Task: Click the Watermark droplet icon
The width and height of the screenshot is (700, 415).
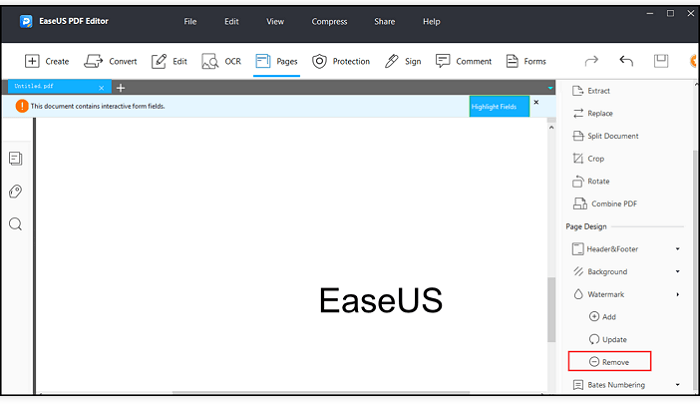Action: tap(578, 294)
